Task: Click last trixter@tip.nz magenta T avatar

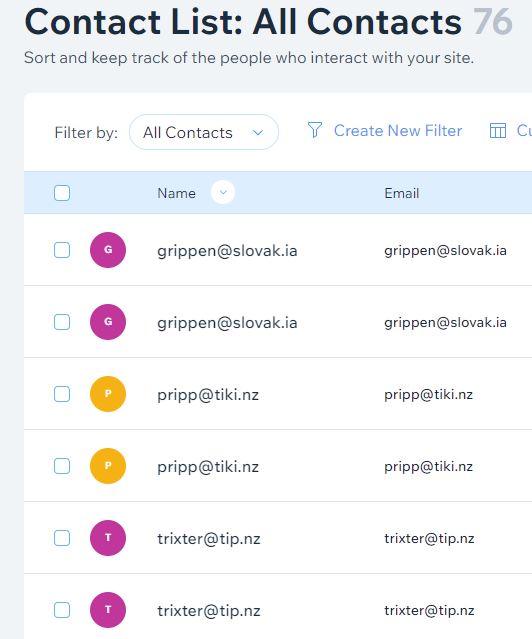Action: (x=108, y=610)
